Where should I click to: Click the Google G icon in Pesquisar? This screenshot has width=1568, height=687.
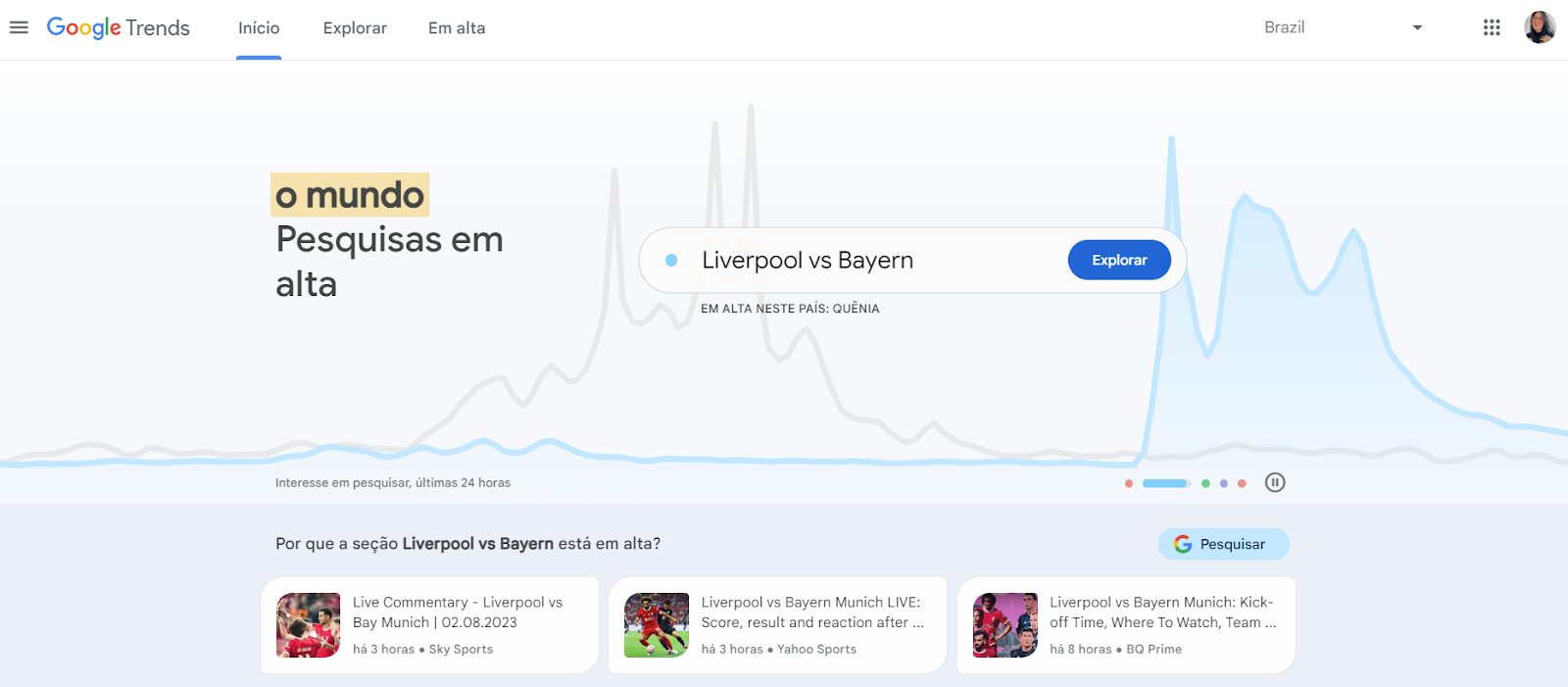click(1183, 544)
